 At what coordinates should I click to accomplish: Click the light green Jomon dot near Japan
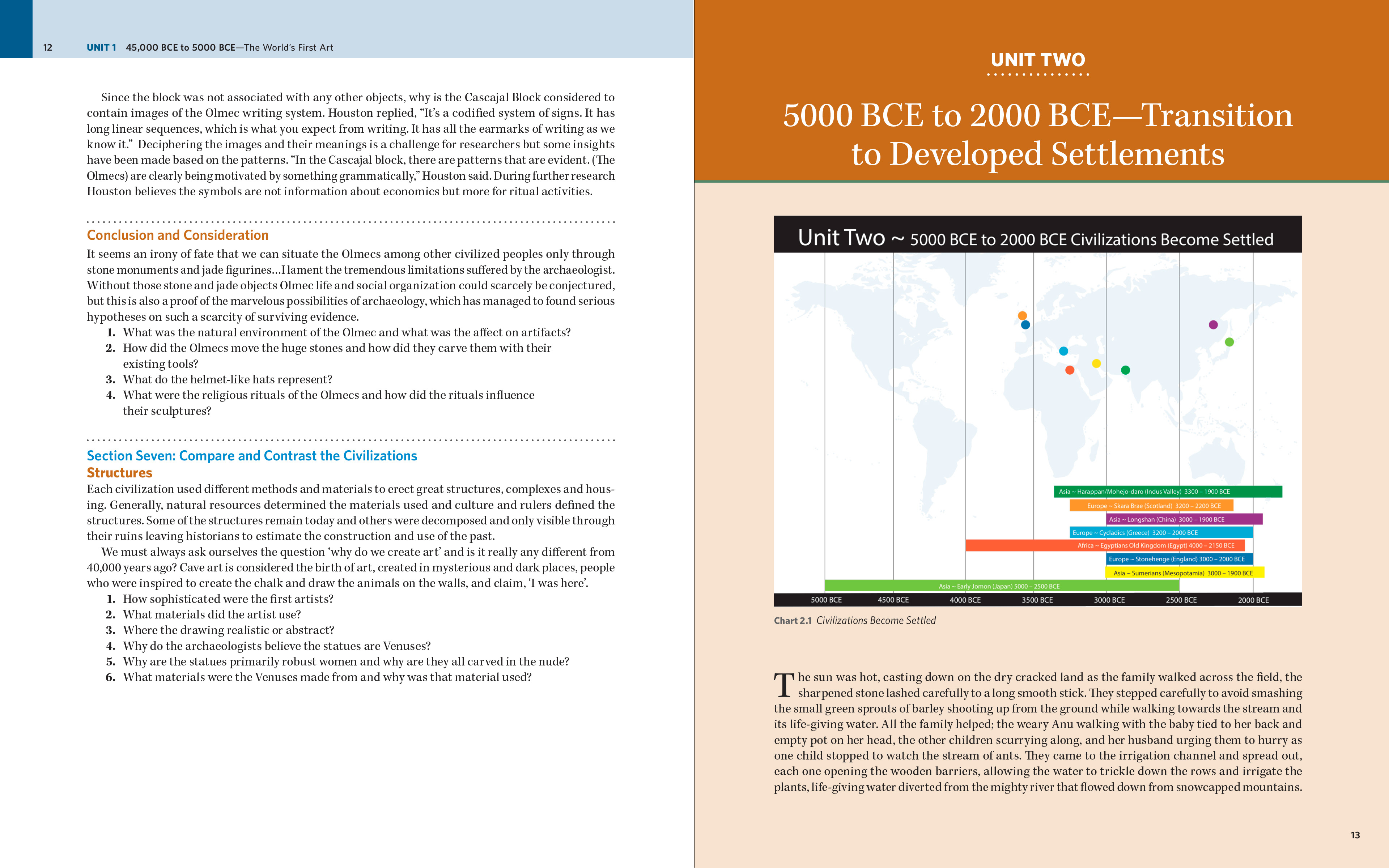pyautogui.click(x=1229, y=342)
